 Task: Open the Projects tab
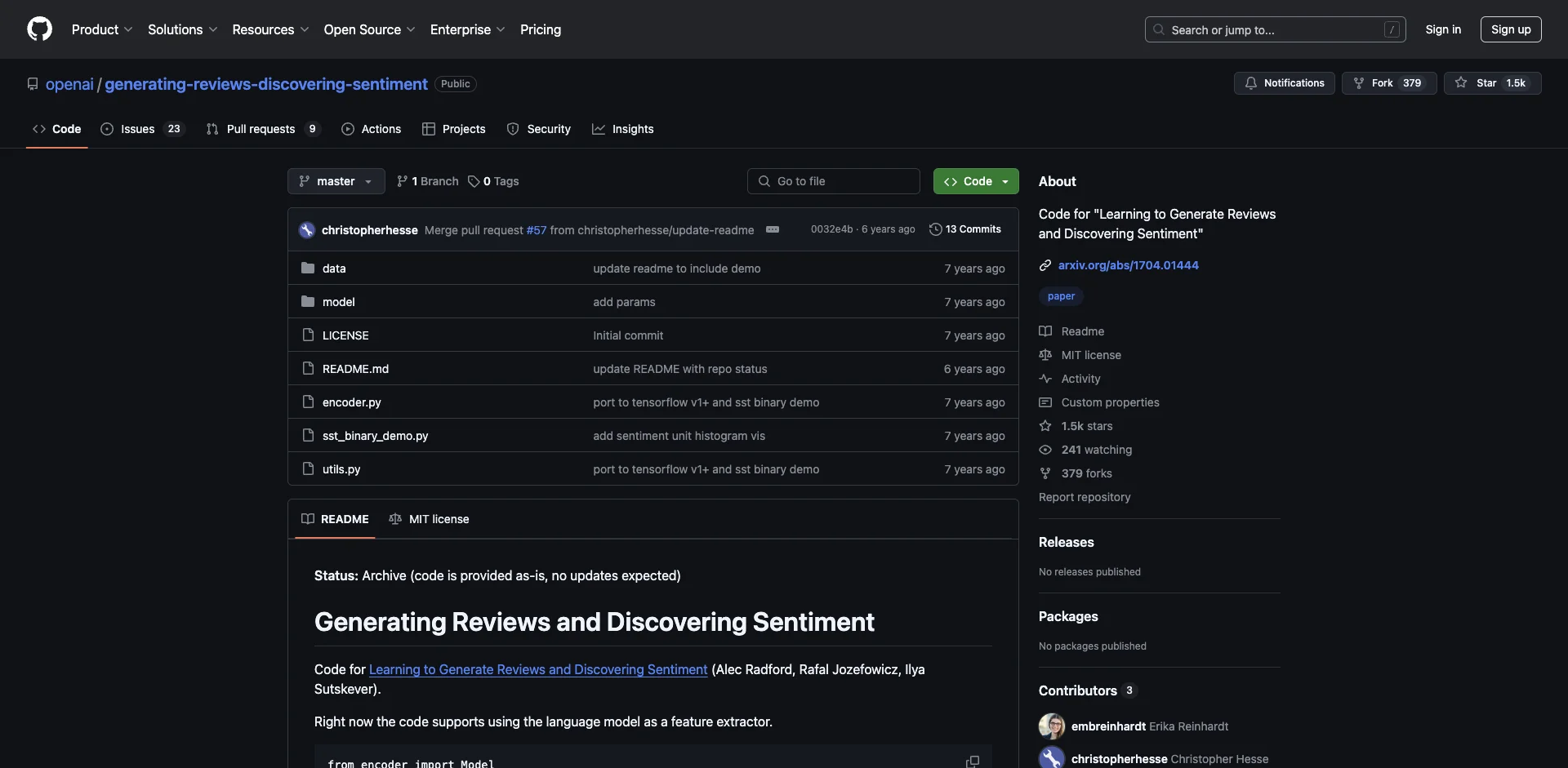click(x=454, y=129)
